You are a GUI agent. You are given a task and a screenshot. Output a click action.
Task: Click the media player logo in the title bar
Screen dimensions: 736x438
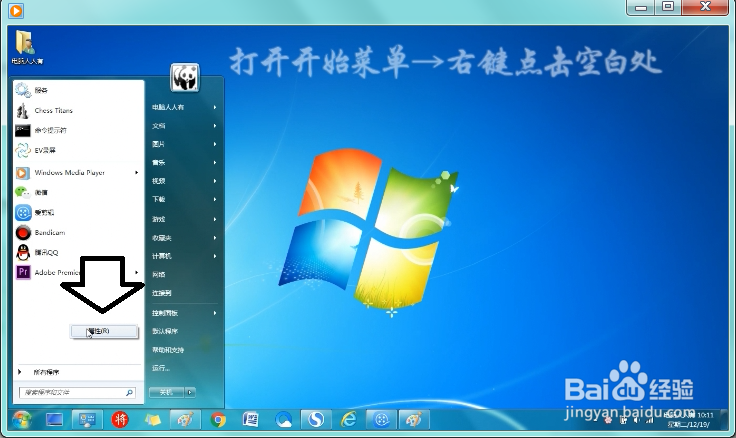point(16,10)
